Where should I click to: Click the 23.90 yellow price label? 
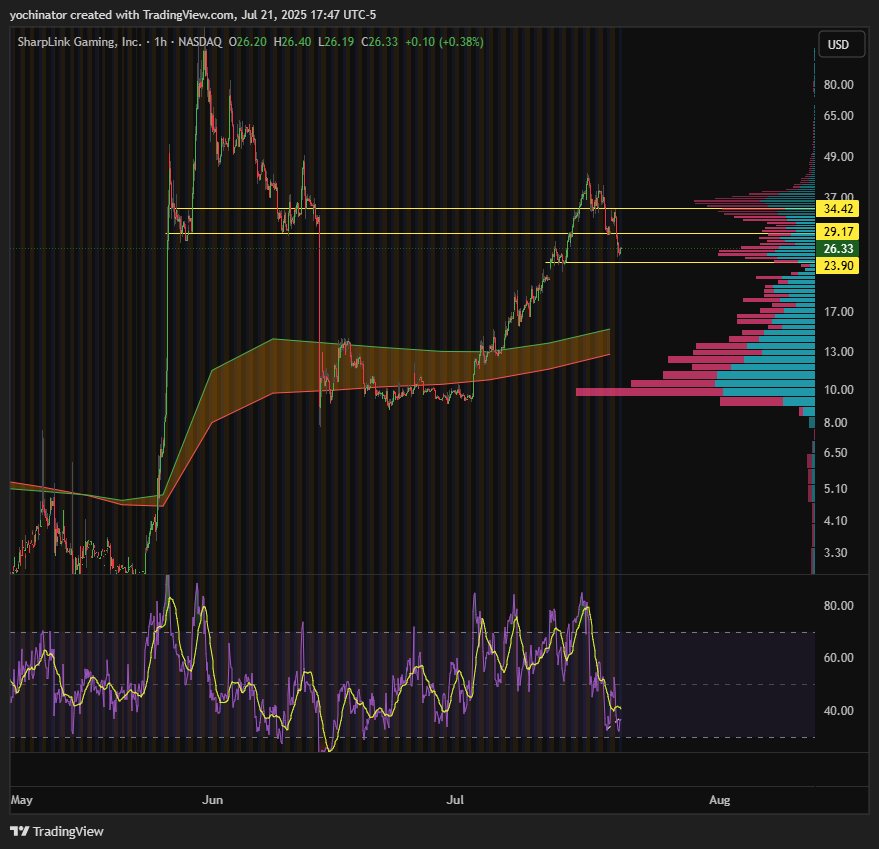point(838,266)
